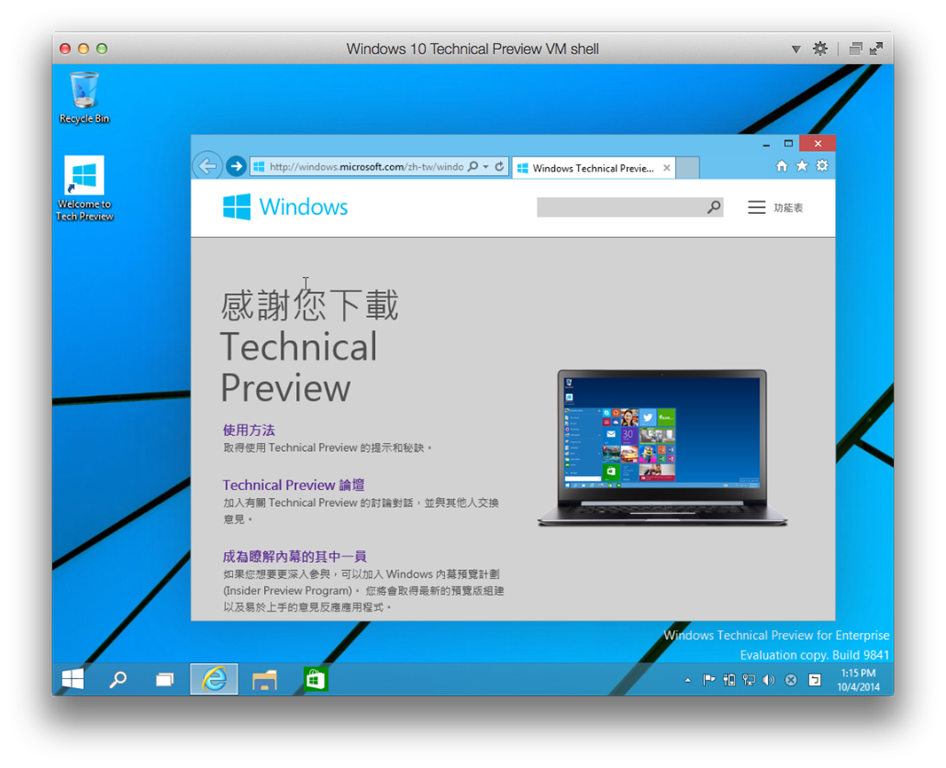Image resolution: width=946 pixels, height=768 pixels.
Task: Open the 使用方法 link
Action: [x=249, y=430]
